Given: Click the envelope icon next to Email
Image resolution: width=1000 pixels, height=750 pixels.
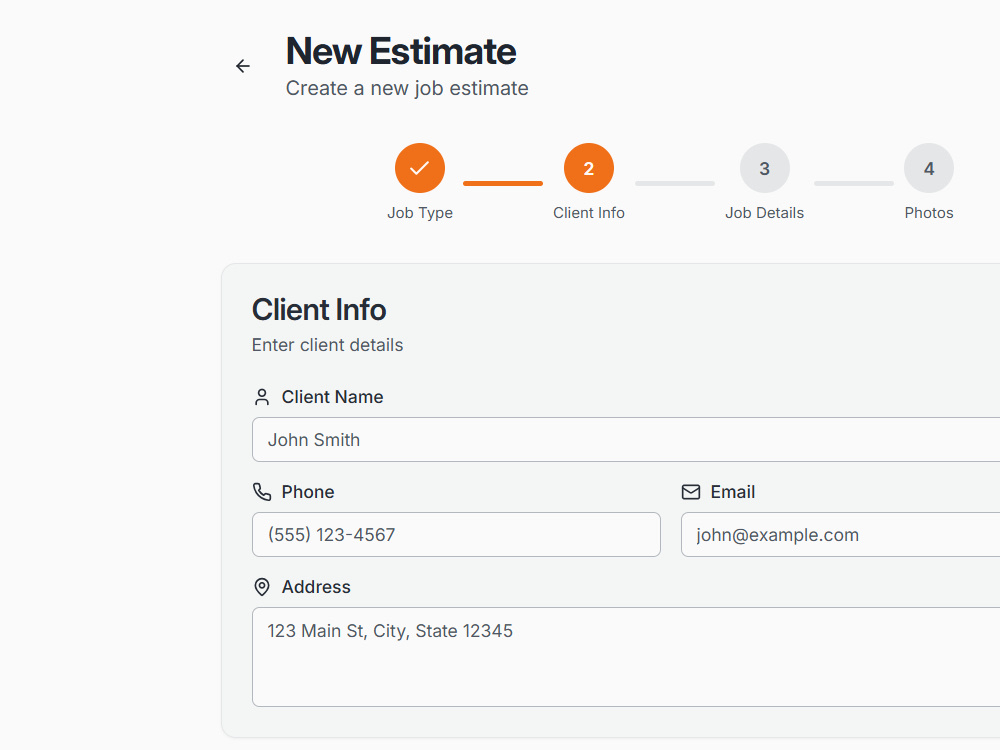Looking at the screenshot, I should [691, 492].
